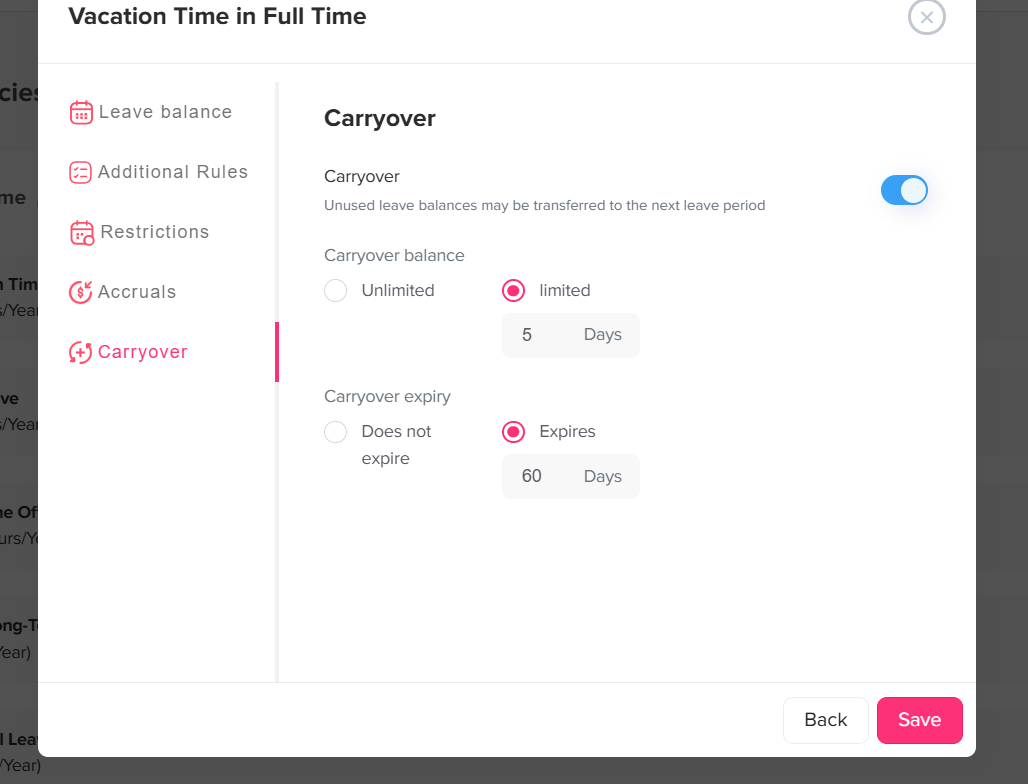Go to the Restrictions section
1028x784 pixels.
click(155, 232)
